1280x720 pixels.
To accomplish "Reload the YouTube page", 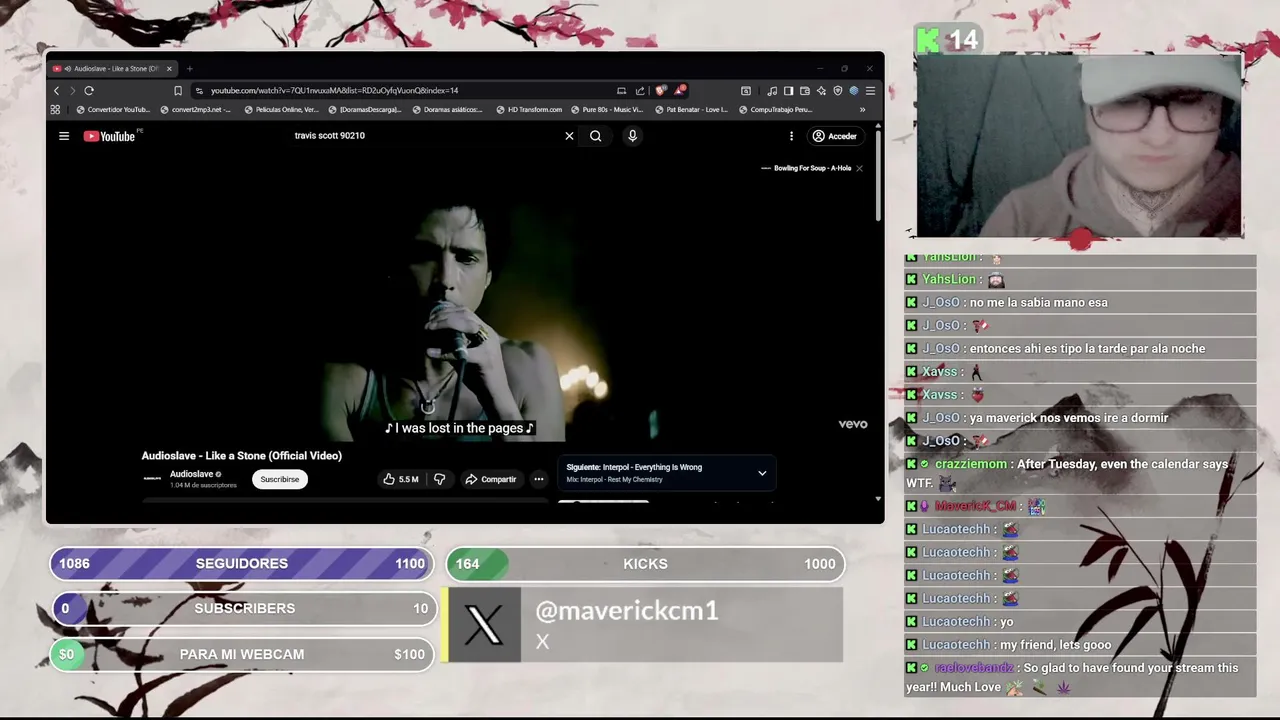I will coord(89,90).
